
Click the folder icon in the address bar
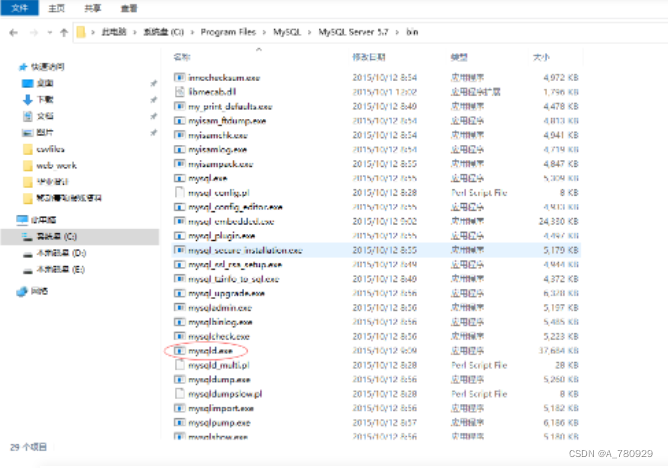pyautogui.click(x=81, y=32)
